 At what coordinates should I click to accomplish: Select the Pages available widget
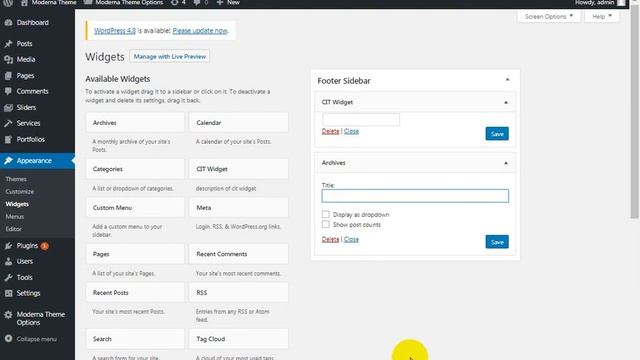point(135,254)
